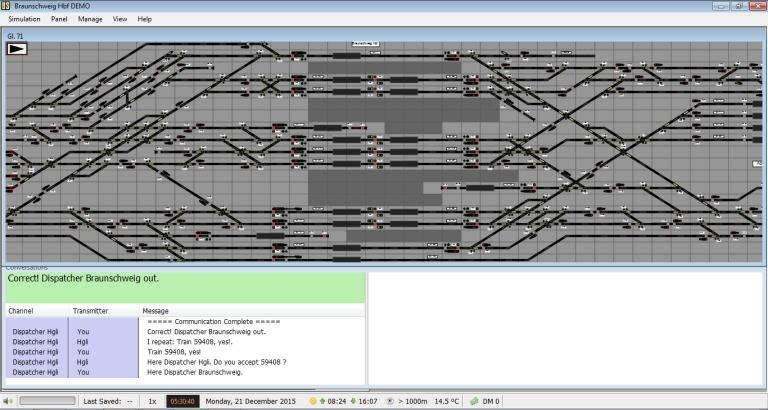This screenshot has width=768, height=410.
Task: Click the Message column header
Action: point(155,311)
